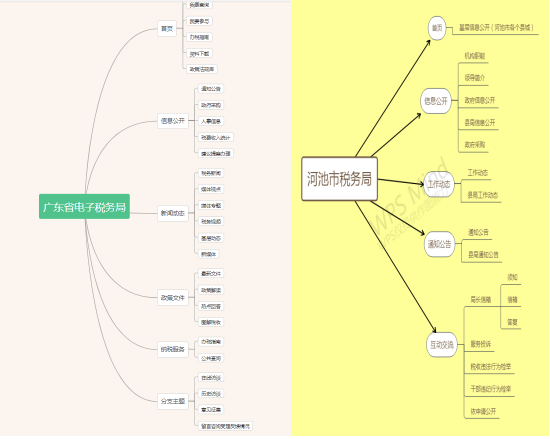Select the 新媒体 subtopic
The height and width of the screenshot is (439, 550).
click(209, 254)
